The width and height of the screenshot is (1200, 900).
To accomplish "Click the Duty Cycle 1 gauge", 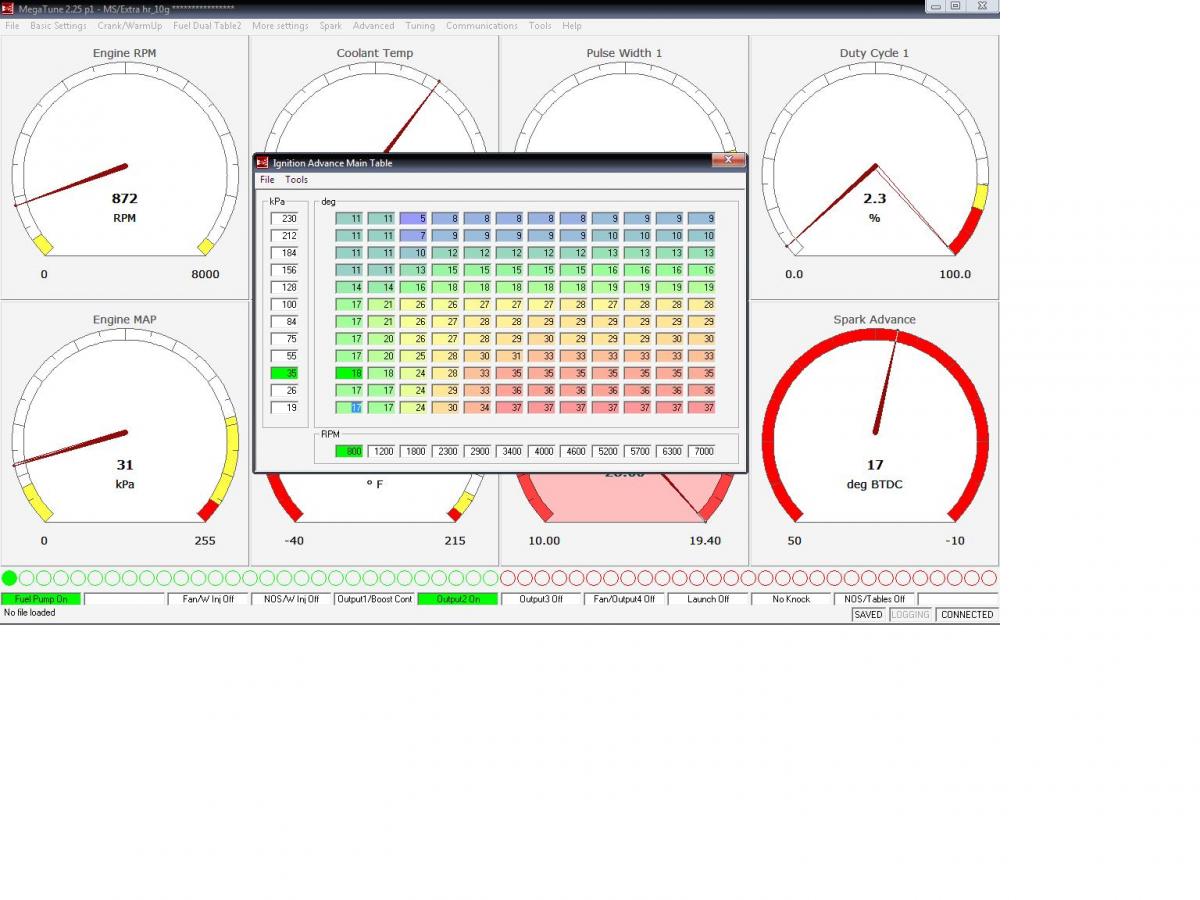I will click(x=874, y=167).
